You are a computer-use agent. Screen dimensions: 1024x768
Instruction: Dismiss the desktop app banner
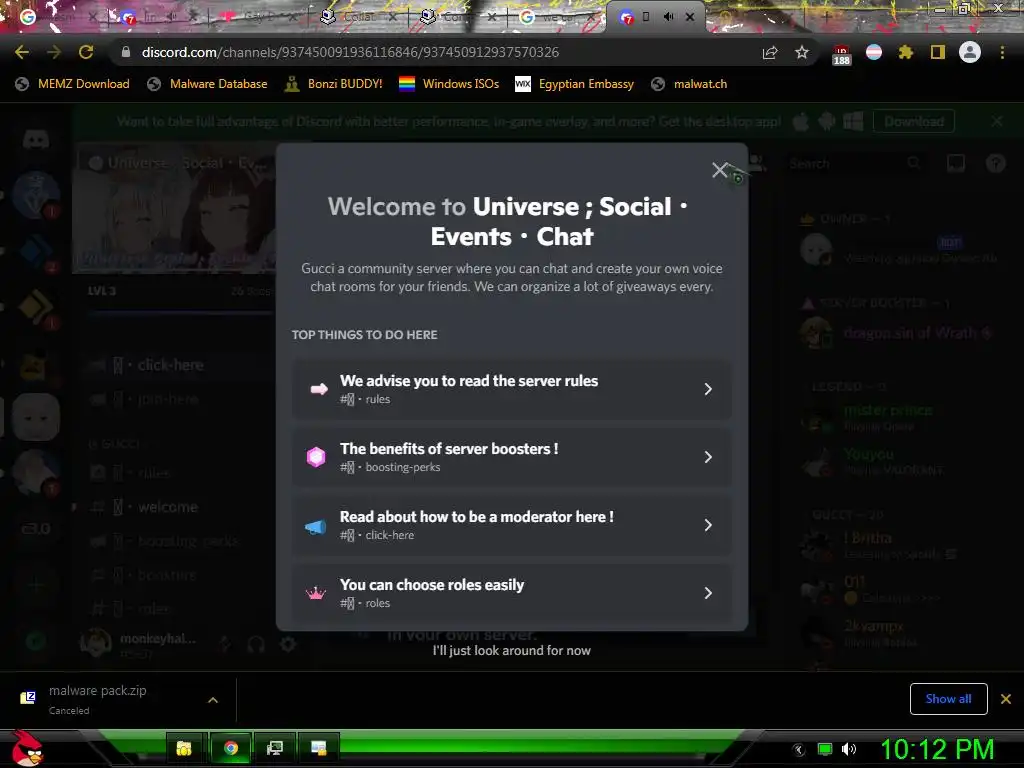click(x=997, y=121)
